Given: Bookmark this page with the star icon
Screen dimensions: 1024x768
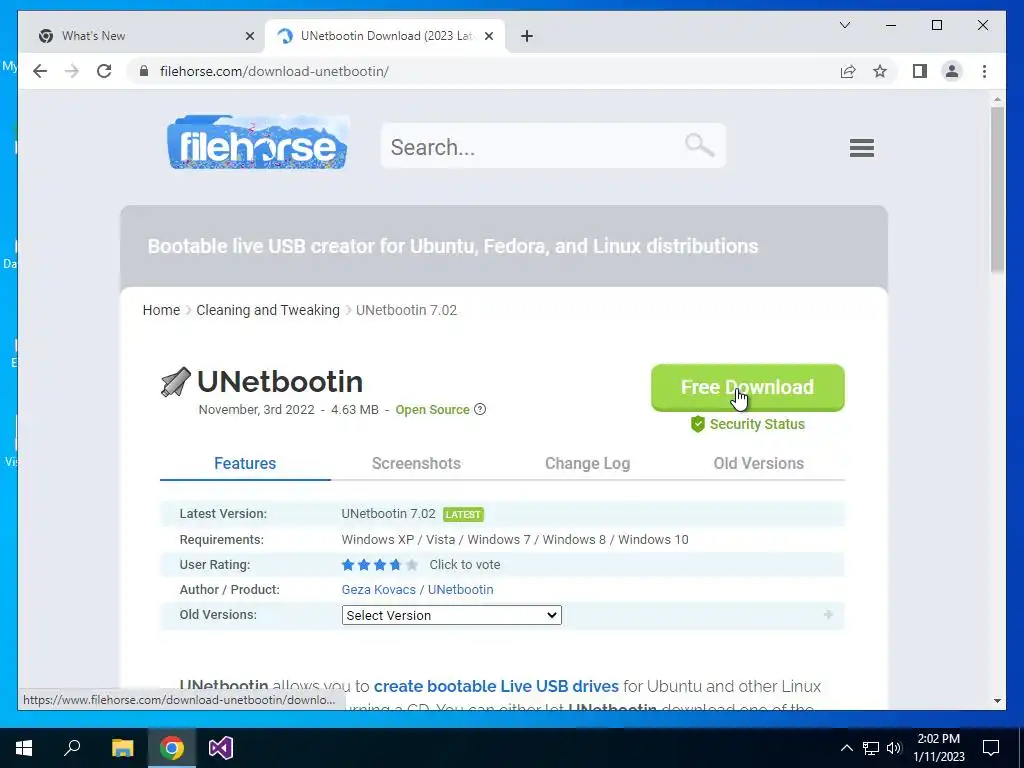Looking at the screenshot, I should [x=880, y=71].
